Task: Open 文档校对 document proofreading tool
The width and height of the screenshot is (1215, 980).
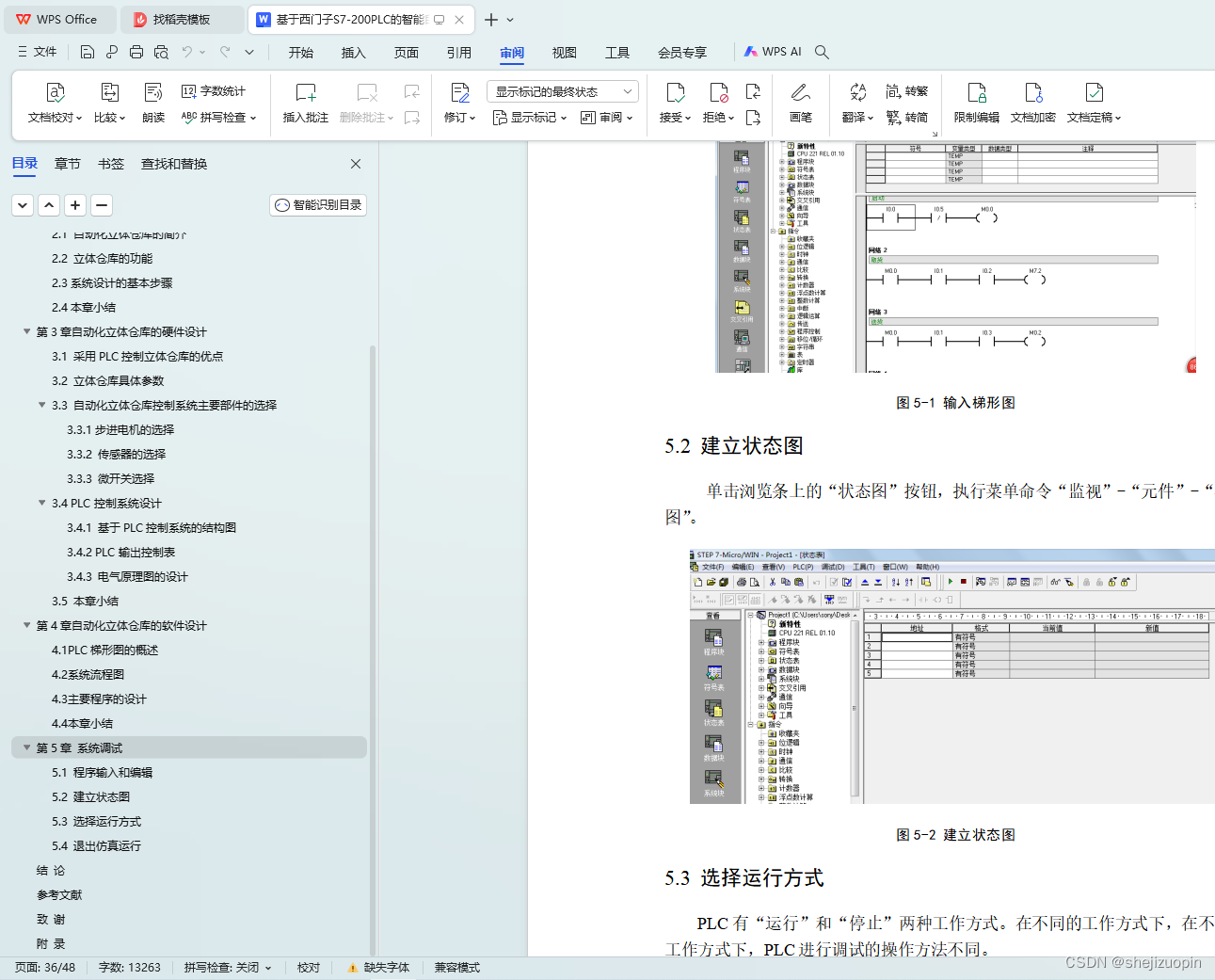Action: 55,104
